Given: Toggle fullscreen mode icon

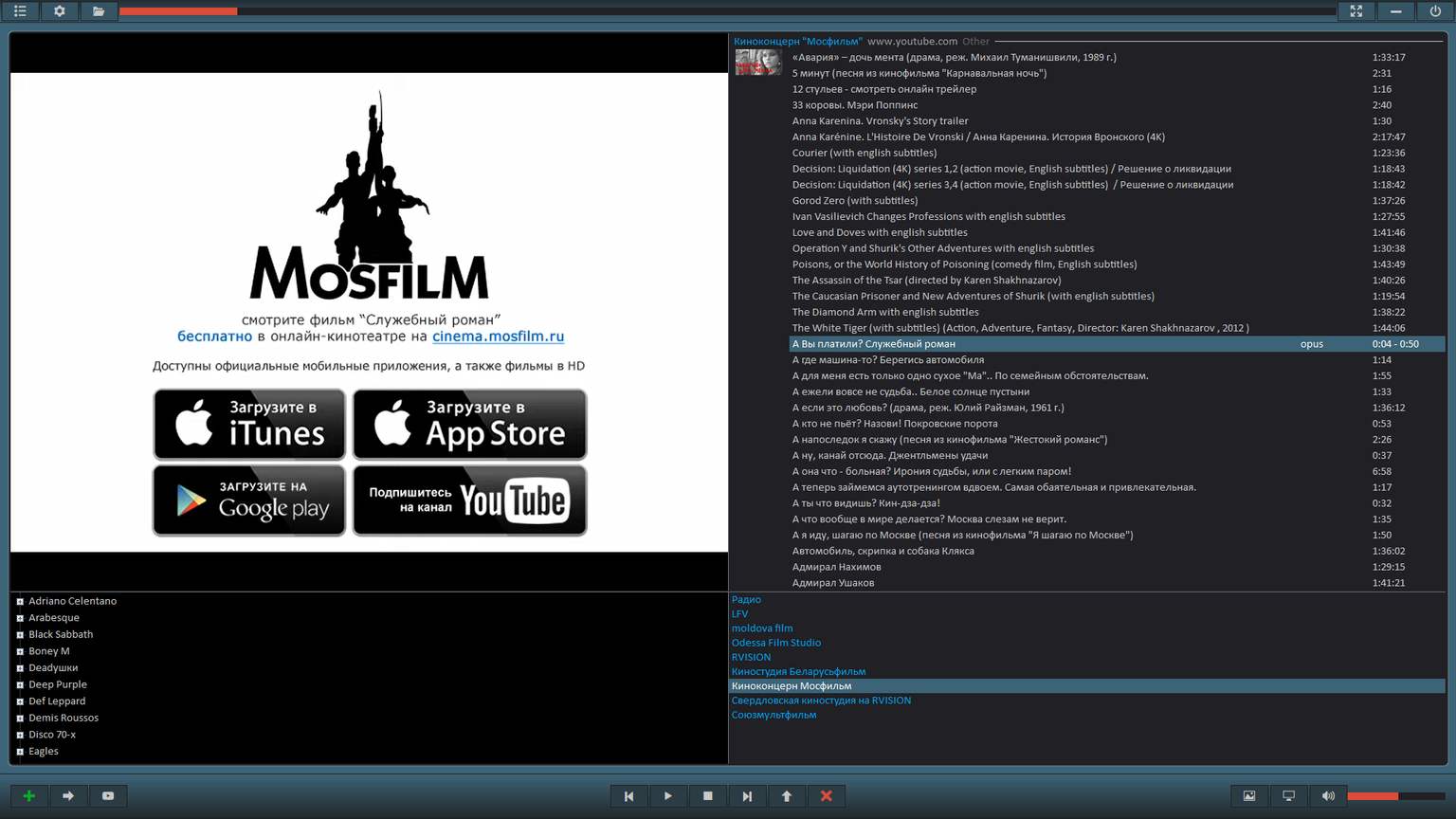Looking at the screenshot, I should [1356, 11].
